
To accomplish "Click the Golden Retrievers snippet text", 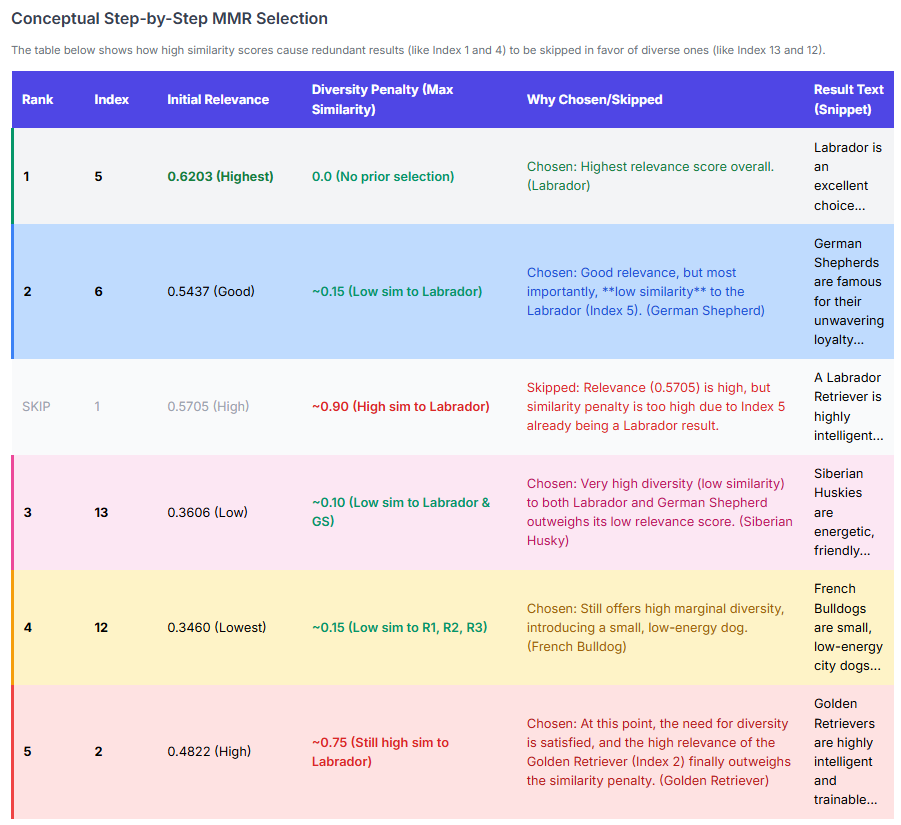I will [x=848, y=752].
